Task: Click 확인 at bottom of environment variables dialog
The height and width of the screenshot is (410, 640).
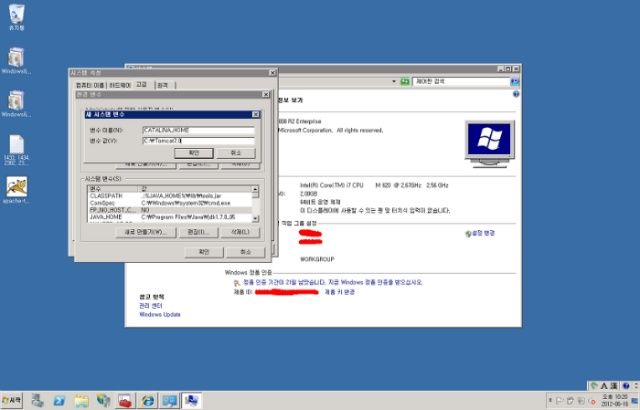Action: 204,252
